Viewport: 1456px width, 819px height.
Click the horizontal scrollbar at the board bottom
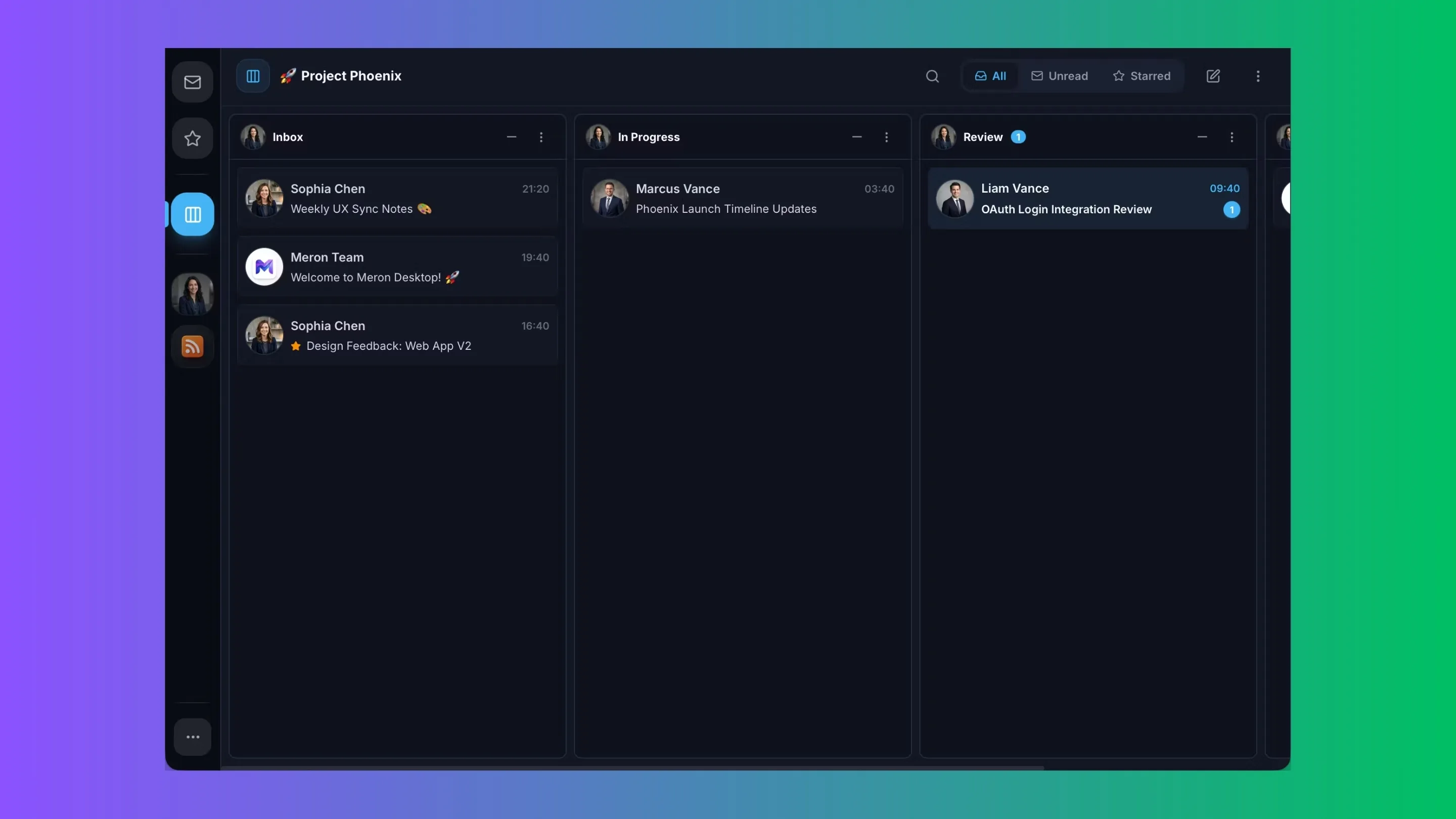coord(632,767)
